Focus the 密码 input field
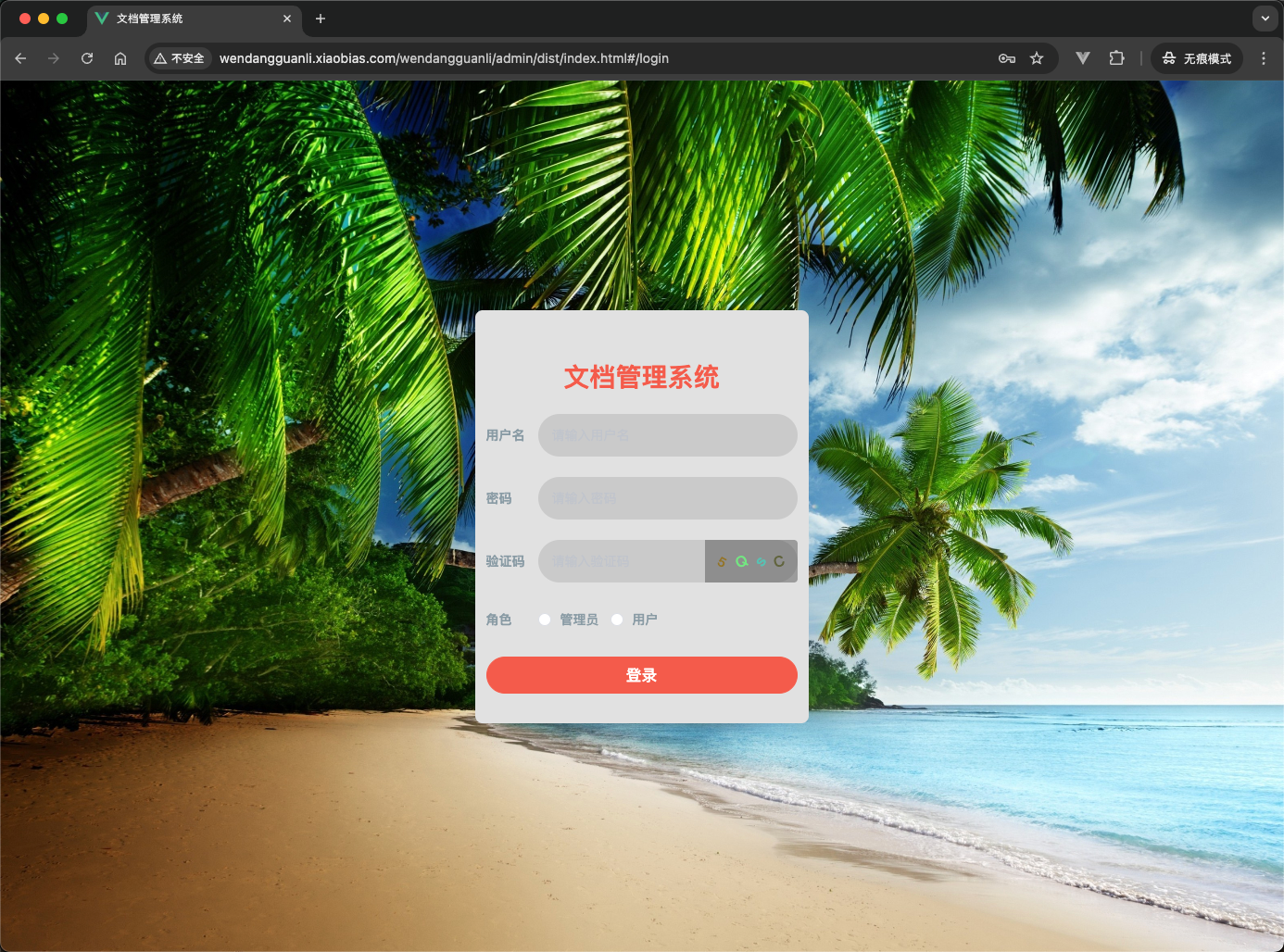Image resolution: width=1284 pixels, height=952 pixels. click(x=668, y=498)
